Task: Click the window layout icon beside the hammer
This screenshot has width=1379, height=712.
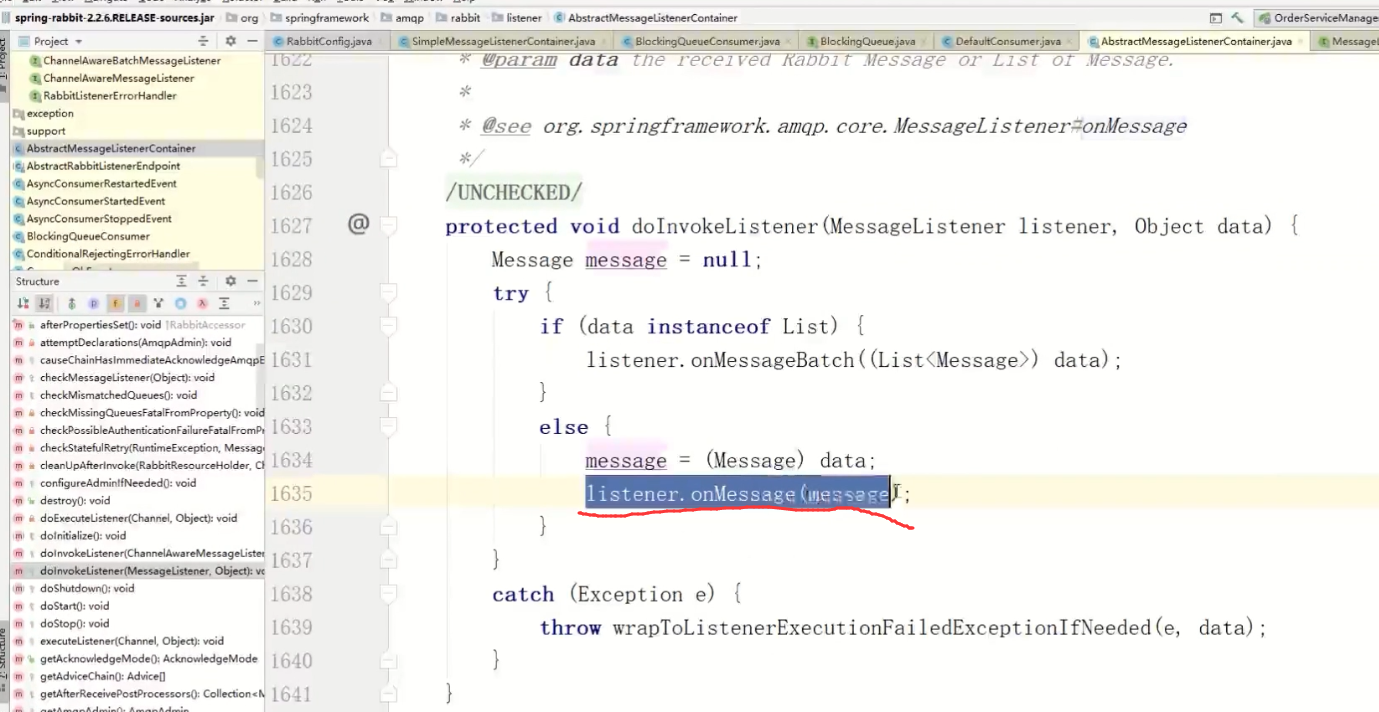Action: (x=1216, y=18)
